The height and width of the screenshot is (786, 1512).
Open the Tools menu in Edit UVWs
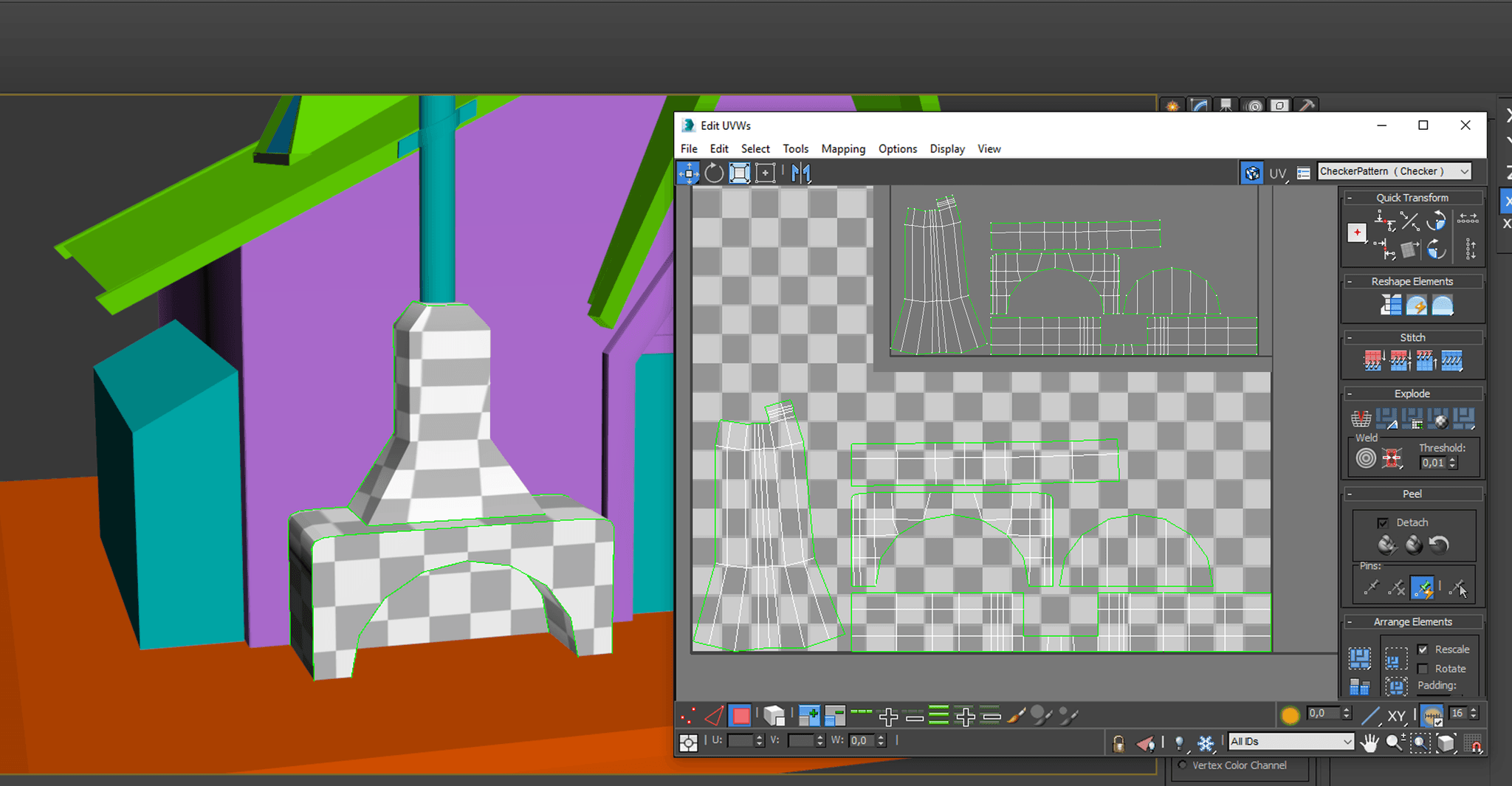[x=795, y=148]
